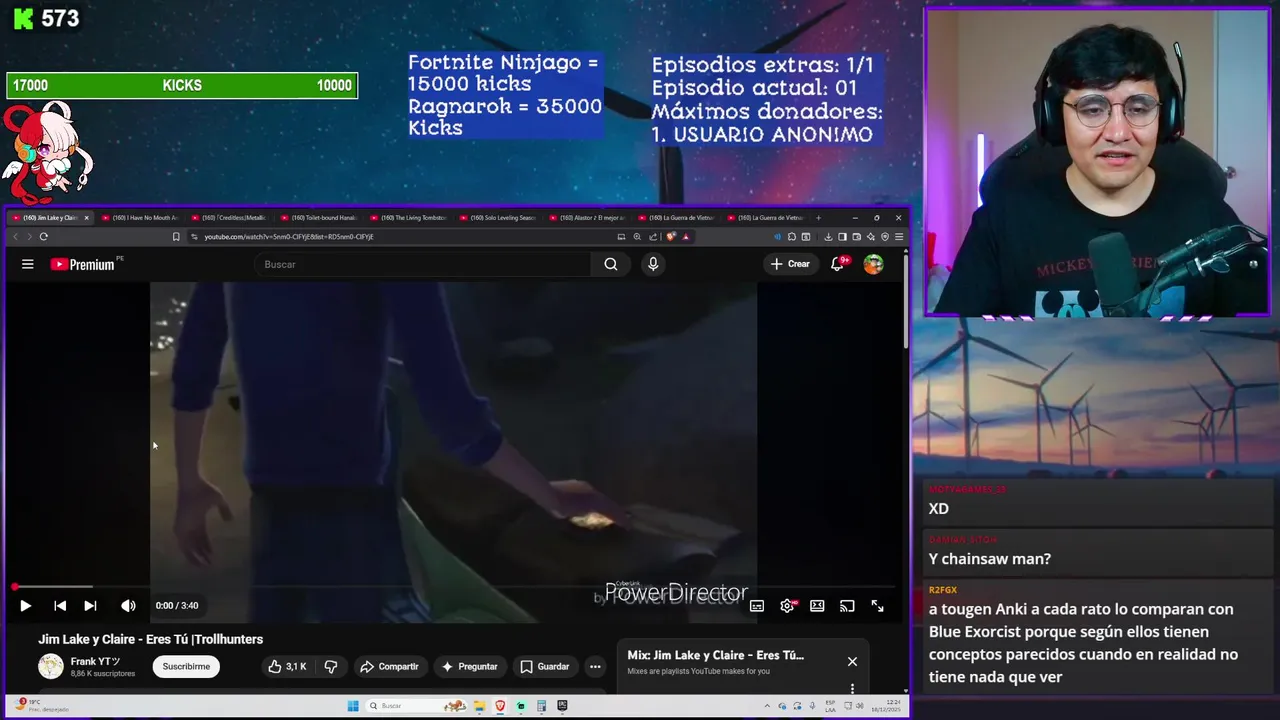Subscribe to Frank YT with Suscribirme
1280x720 pixels.
186,666
